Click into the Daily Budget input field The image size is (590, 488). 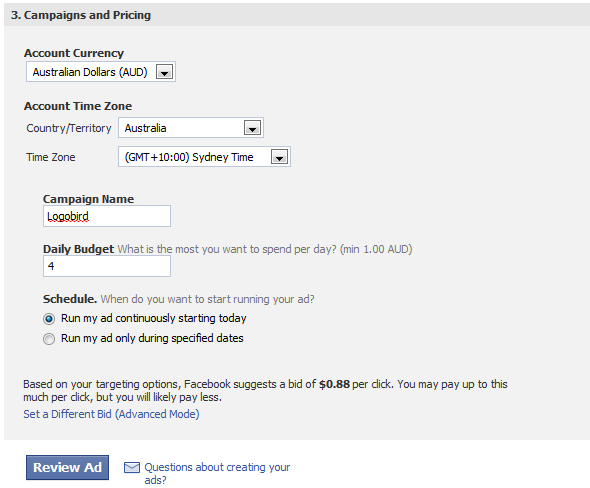pyautogui.click(x=107, y=266)
